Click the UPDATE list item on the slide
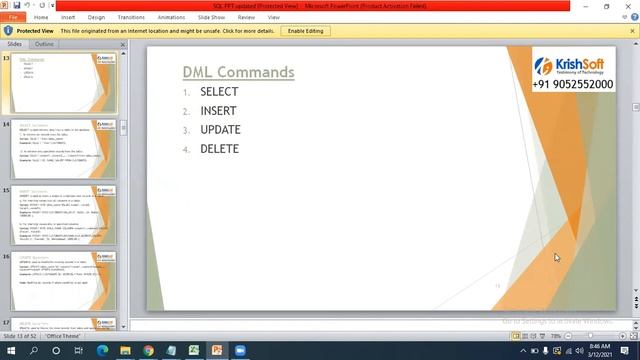The image size is (640, 360). point(220,130)
